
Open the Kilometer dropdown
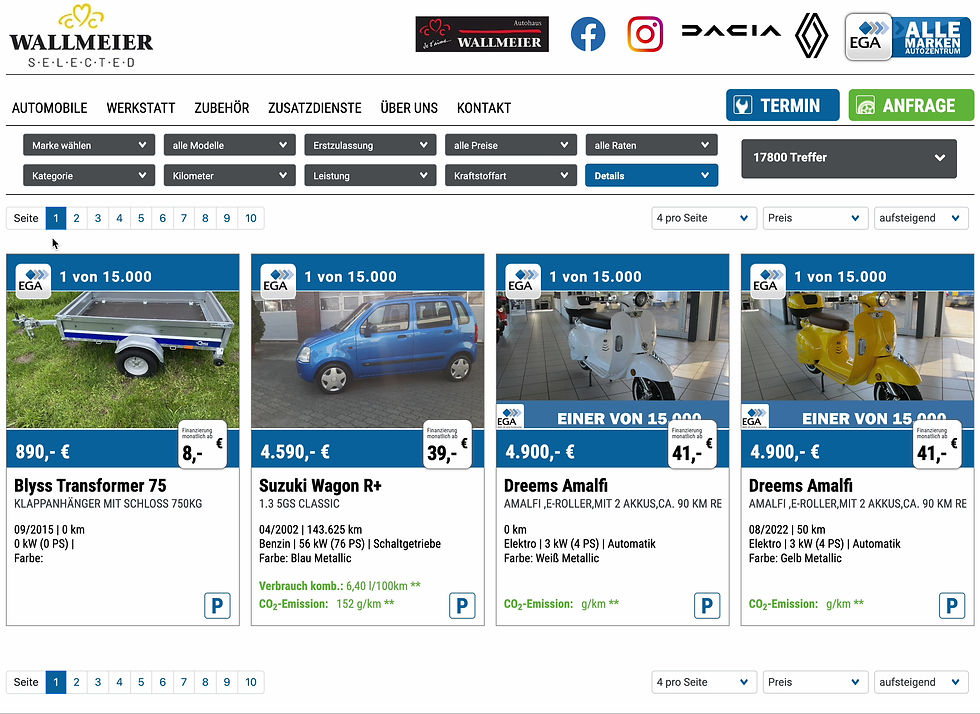click(229, 176)
